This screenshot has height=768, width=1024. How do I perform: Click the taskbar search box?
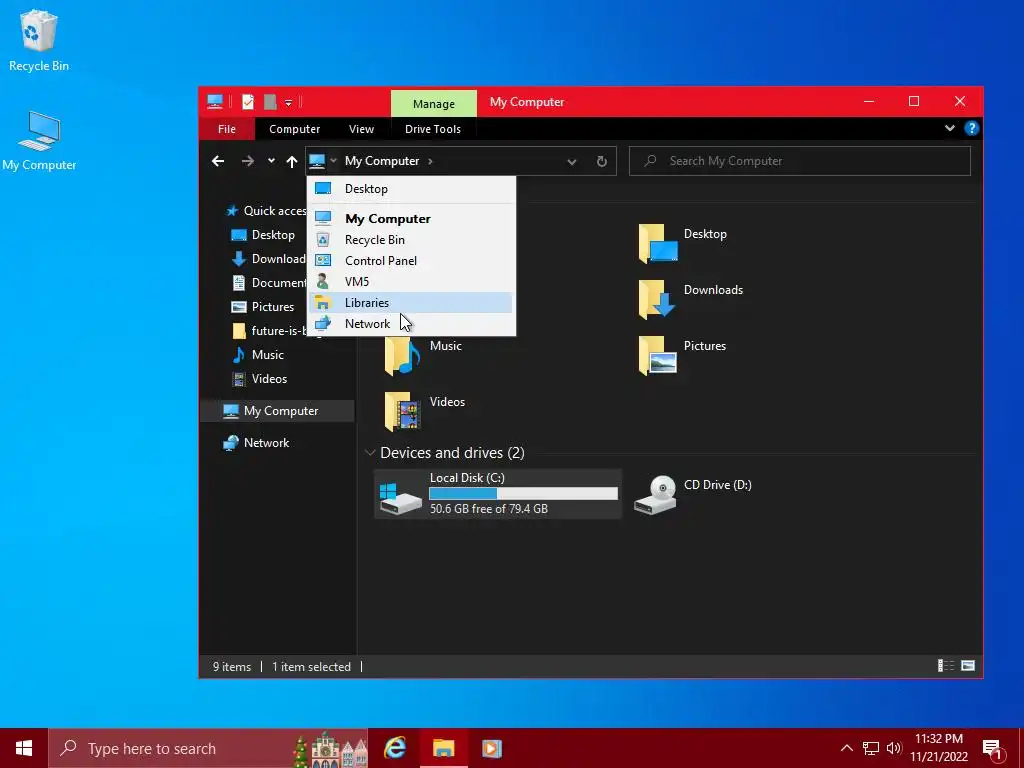coord(208,748)
